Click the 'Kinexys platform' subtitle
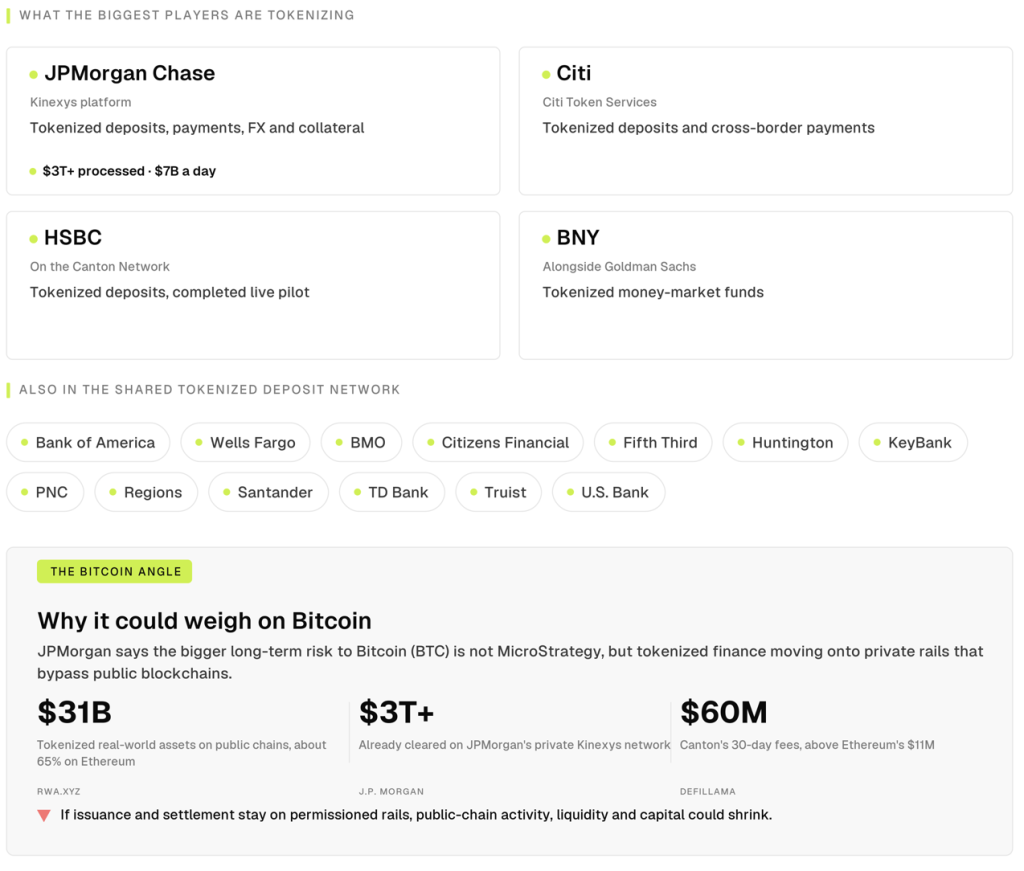1024x871 pixels. click(80, 103)
